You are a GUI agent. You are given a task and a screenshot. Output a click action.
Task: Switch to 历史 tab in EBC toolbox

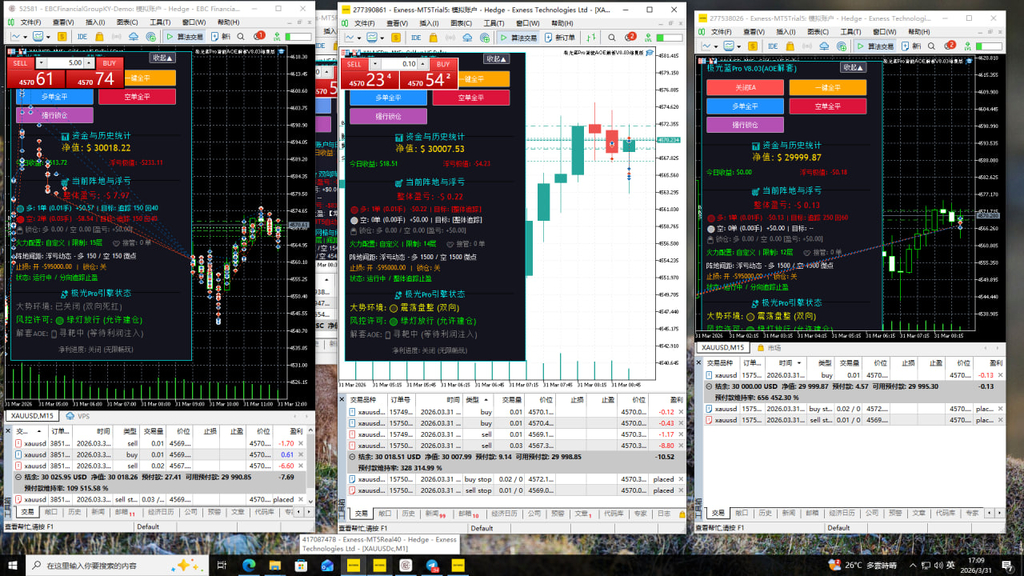pyautogui.click(x=74, y=512)
